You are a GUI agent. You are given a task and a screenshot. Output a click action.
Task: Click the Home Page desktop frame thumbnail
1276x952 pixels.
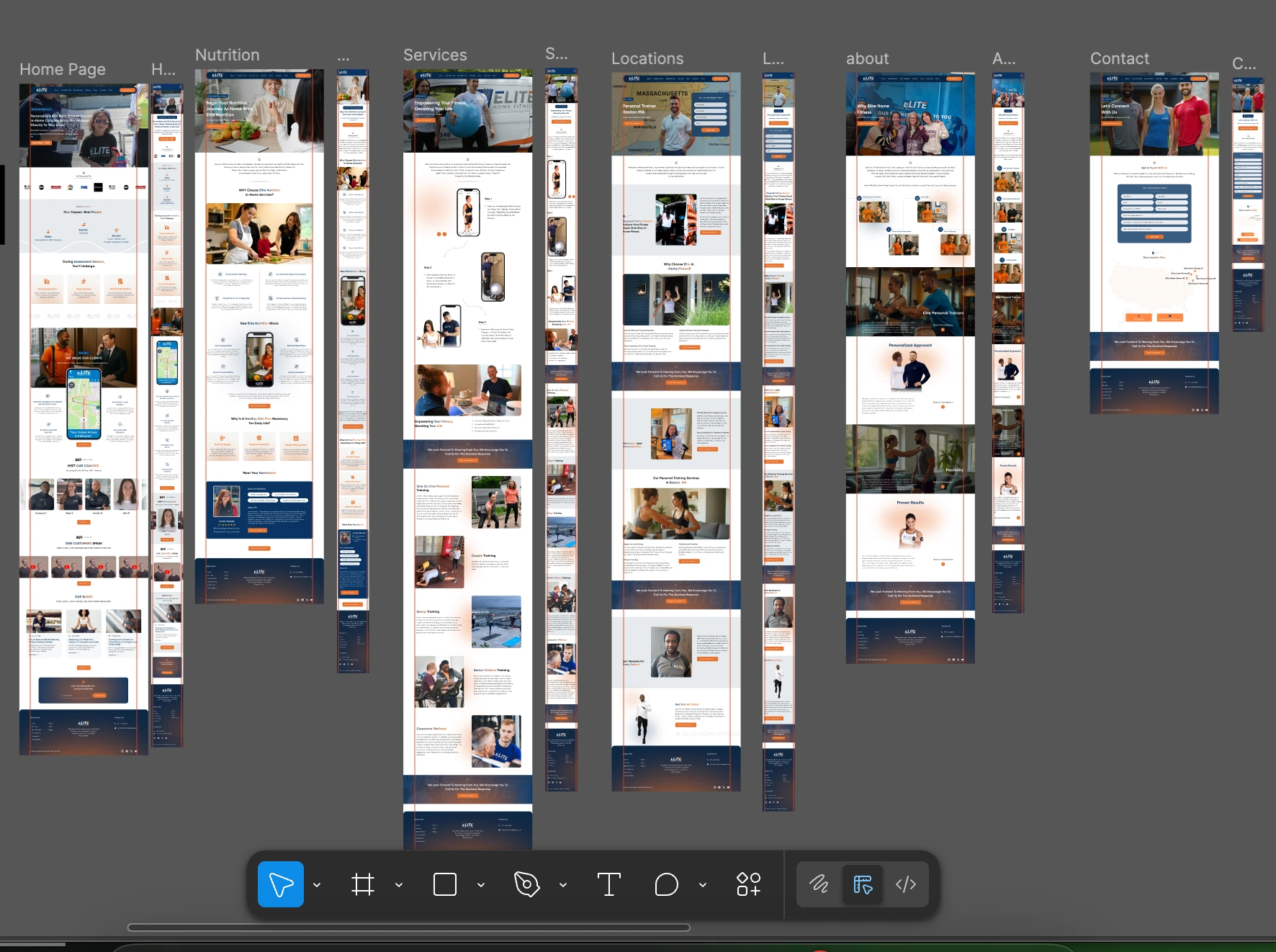click(x=84, y=419)
